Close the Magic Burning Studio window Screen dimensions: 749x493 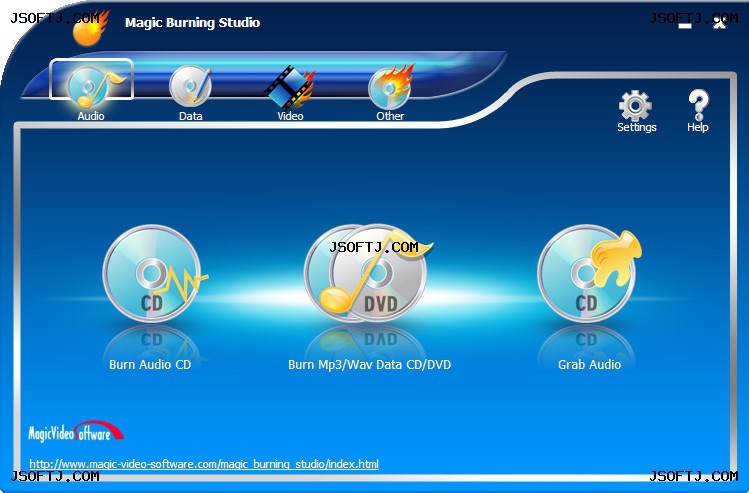pos(719,23)
